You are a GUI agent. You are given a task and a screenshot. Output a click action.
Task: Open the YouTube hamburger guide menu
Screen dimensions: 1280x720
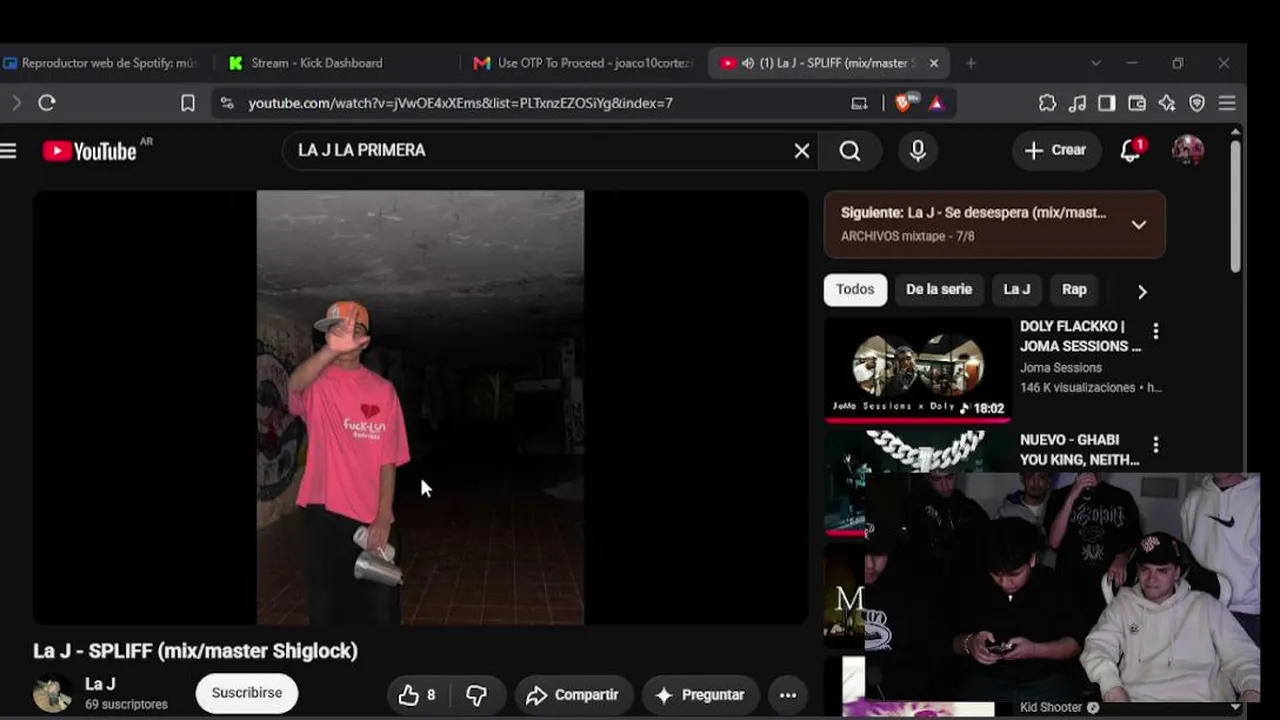[x=9, y=151]
